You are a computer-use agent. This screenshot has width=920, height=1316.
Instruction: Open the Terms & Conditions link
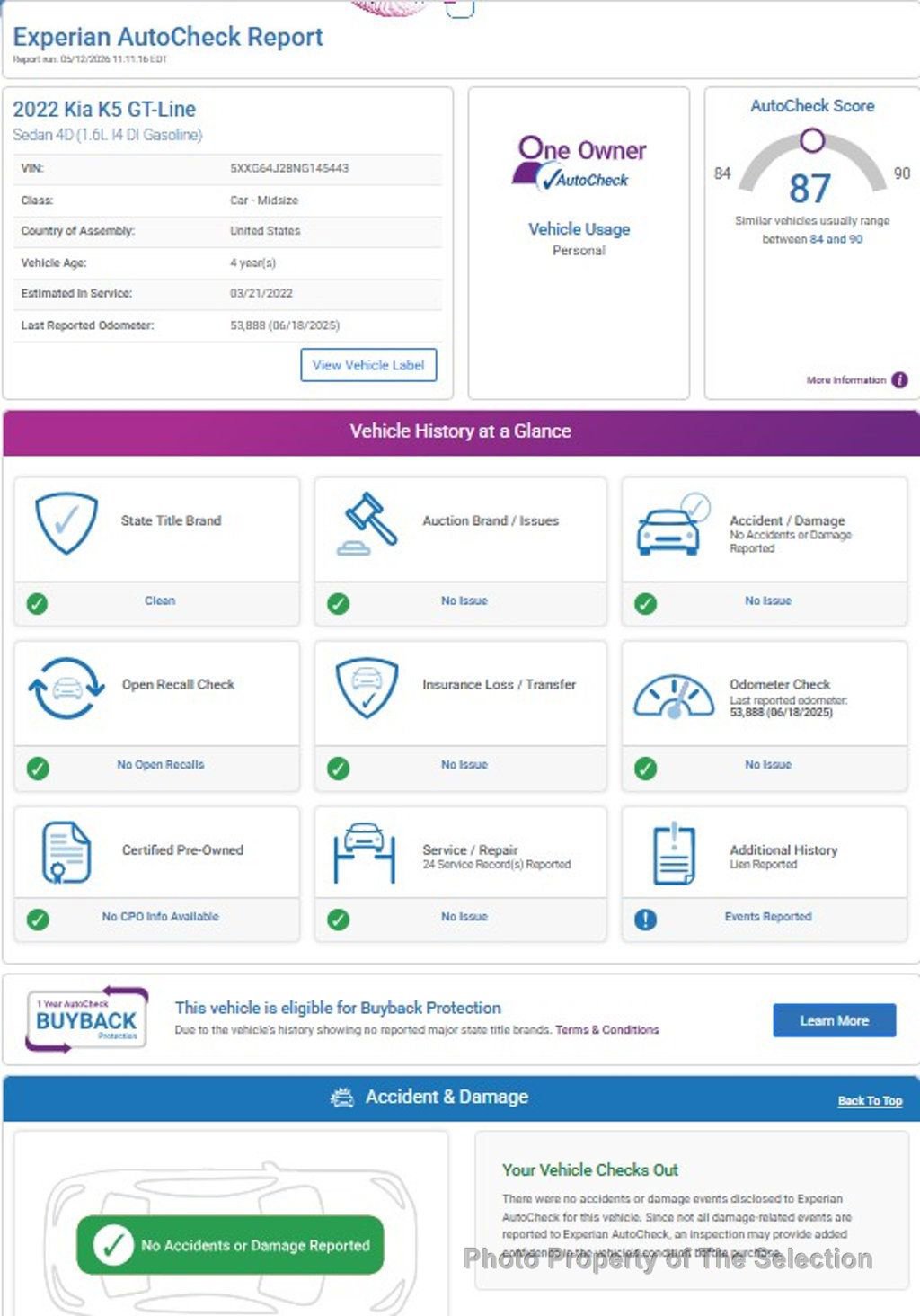tap(606, 1030)
